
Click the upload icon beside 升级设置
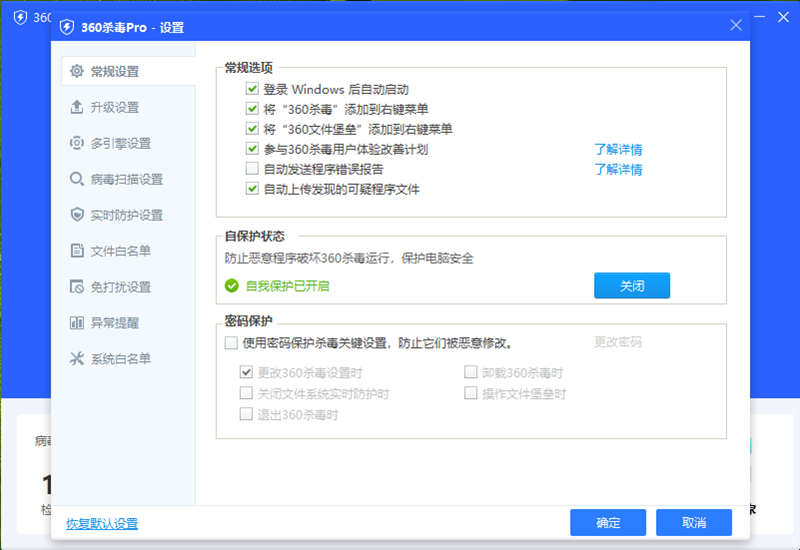coord(76,108)
